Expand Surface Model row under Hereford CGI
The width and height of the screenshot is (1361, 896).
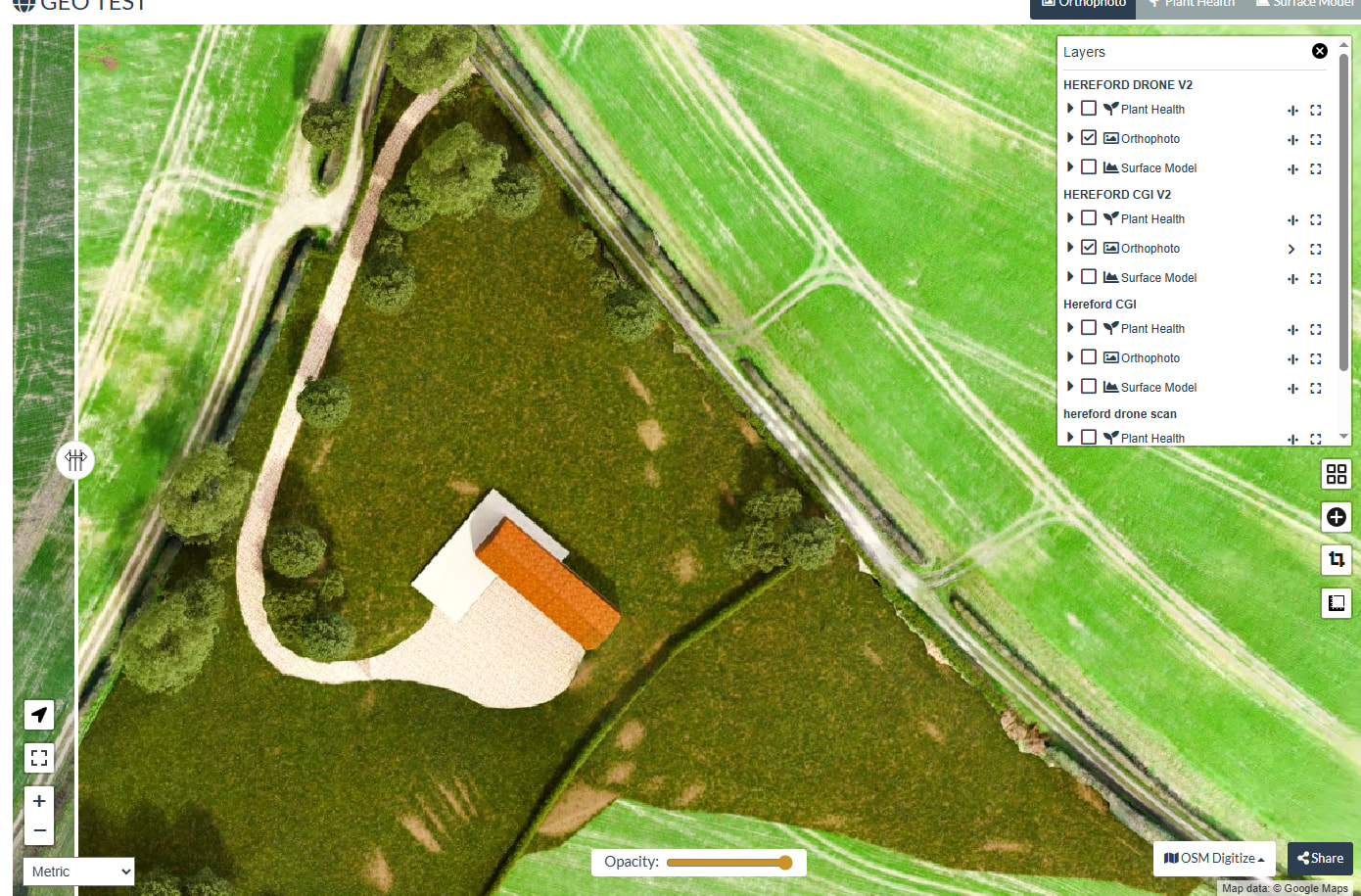click(x=1070, y=387)
